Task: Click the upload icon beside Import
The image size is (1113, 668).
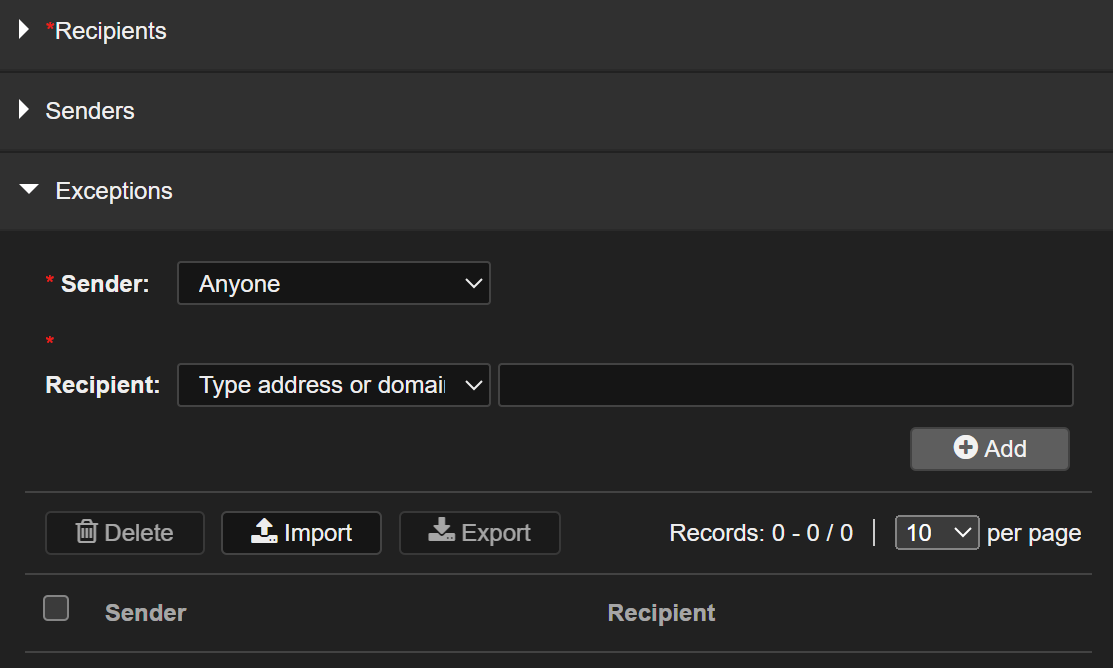Action: (264, 532)
